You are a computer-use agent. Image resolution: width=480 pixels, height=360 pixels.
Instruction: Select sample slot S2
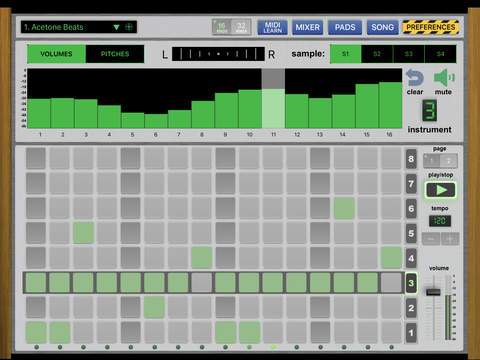[x=377, y=54]
